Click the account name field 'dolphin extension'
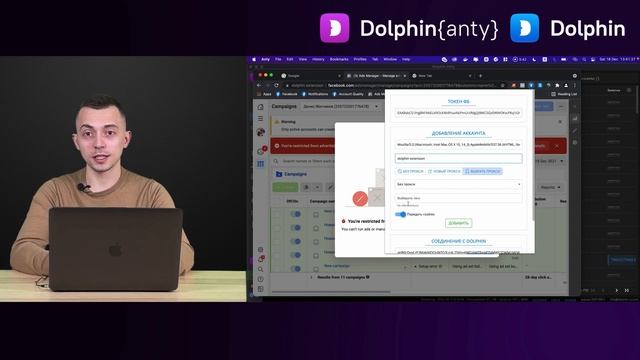 click(x=458, y=158)
